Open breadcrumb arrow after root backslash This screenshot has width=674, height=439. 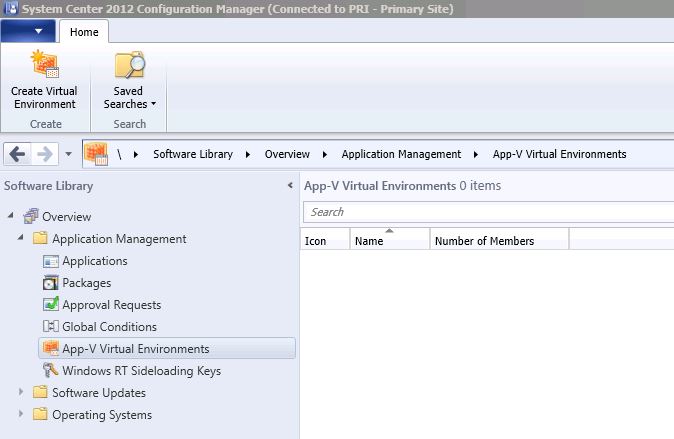point(136,154)
